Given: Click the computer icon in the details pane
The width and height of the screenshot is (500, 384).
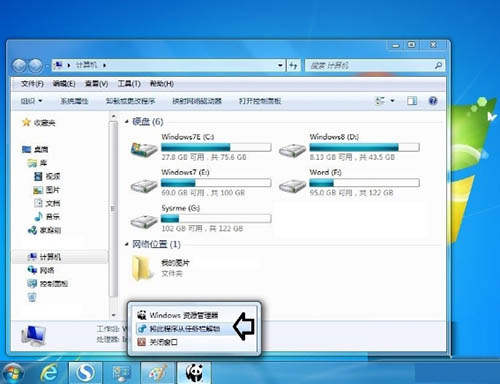Looking at the screenshot, I should [x=33, y=335].
